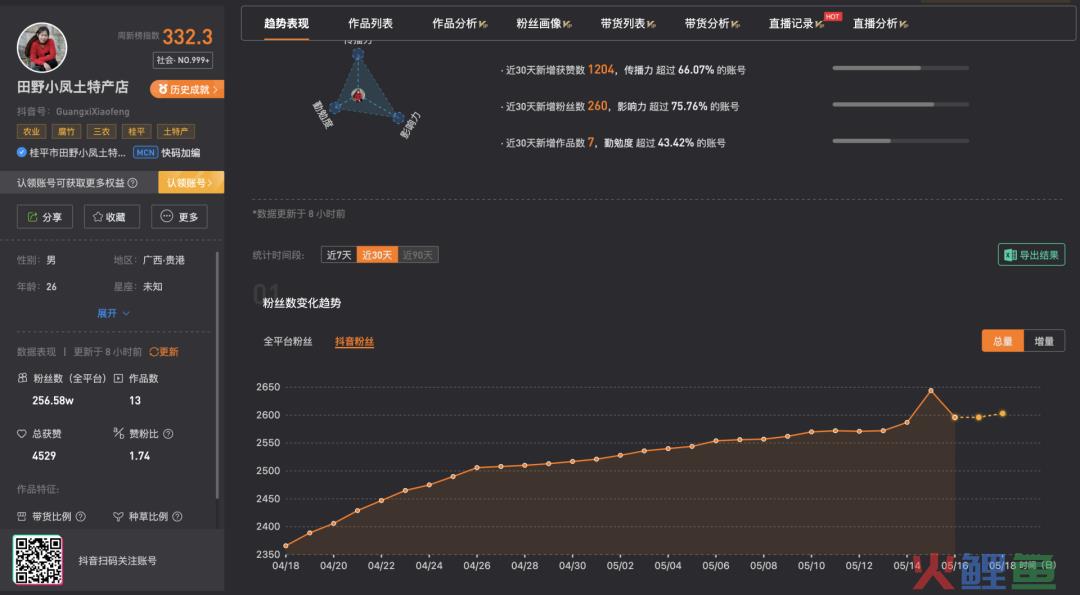1080x595 pixels.
Task: Click the heart icon beside 总获赞
Action: (x=22, y=434)
